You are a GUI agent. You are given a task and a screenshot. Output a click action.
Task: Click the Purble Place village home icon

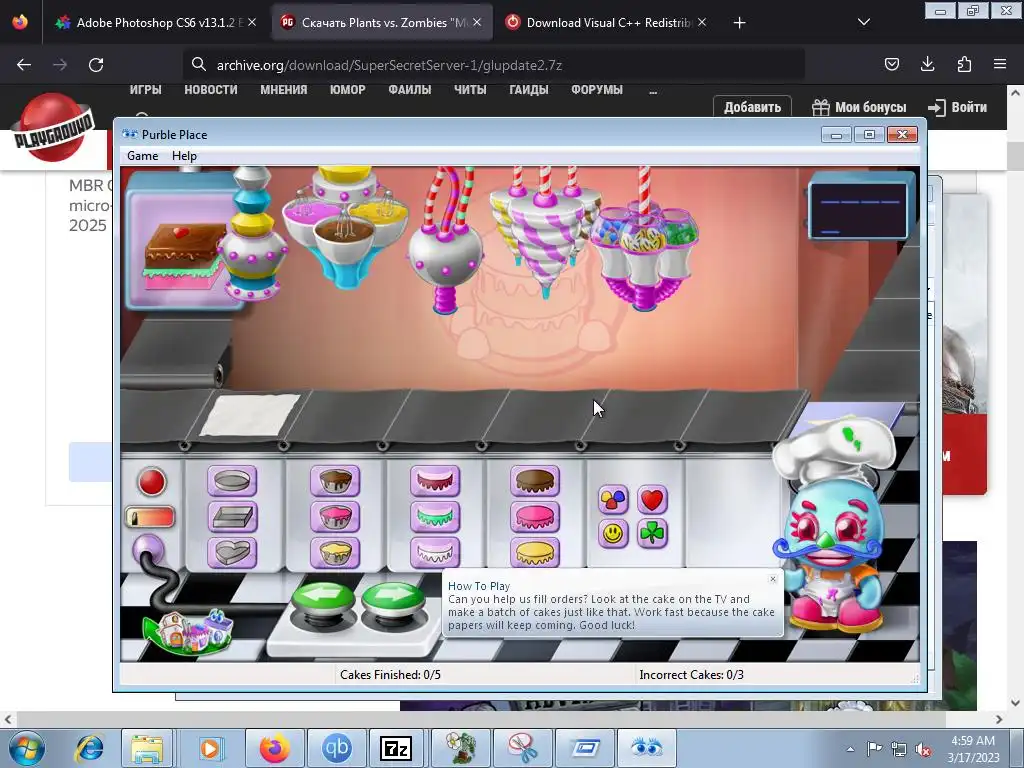coord(189,632)
